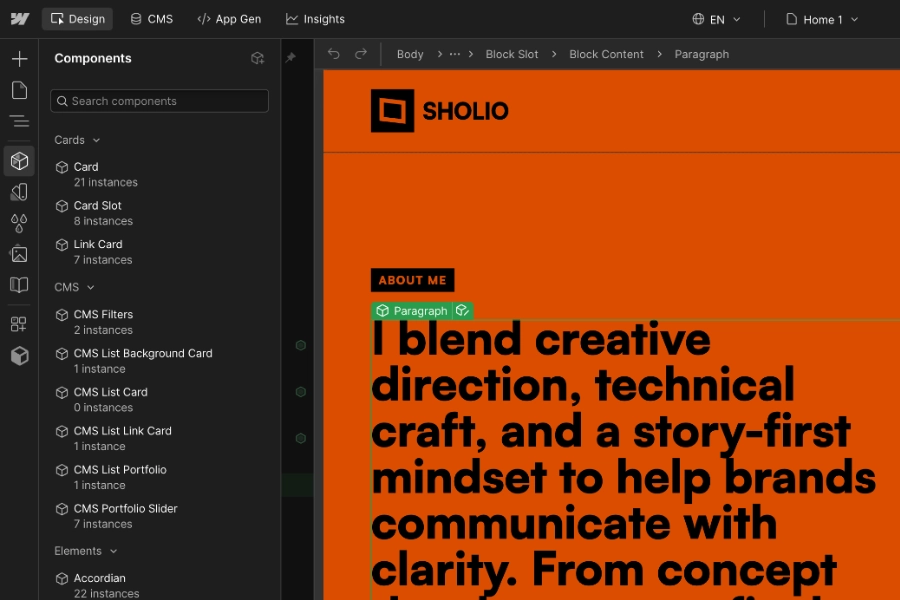The width and height of the screenshot is (900, 600).
Task: Click the Undo arrow above the canvas
Action: pyautogui.click(x=333, y=54)
